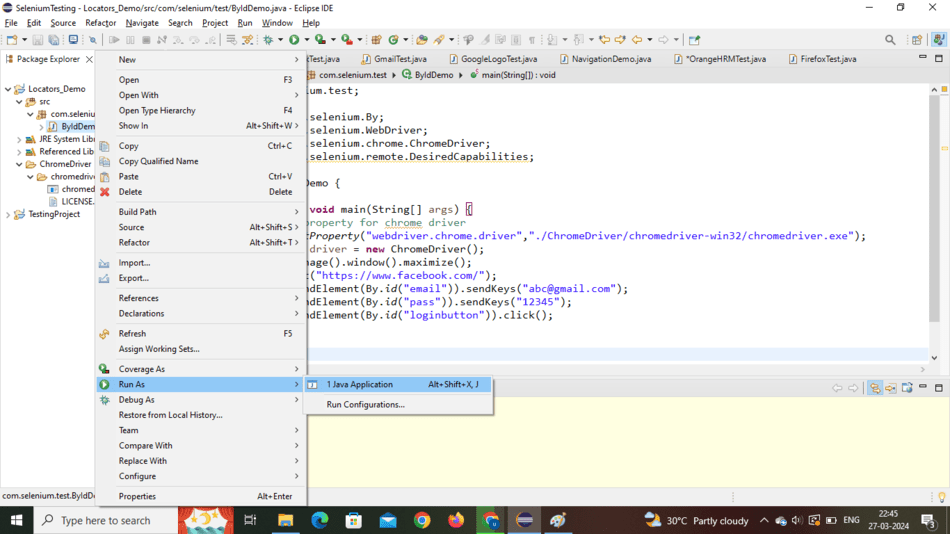950x534 pixels.
Task: Click the Windows Start button
Action: (x=16, y=520)
